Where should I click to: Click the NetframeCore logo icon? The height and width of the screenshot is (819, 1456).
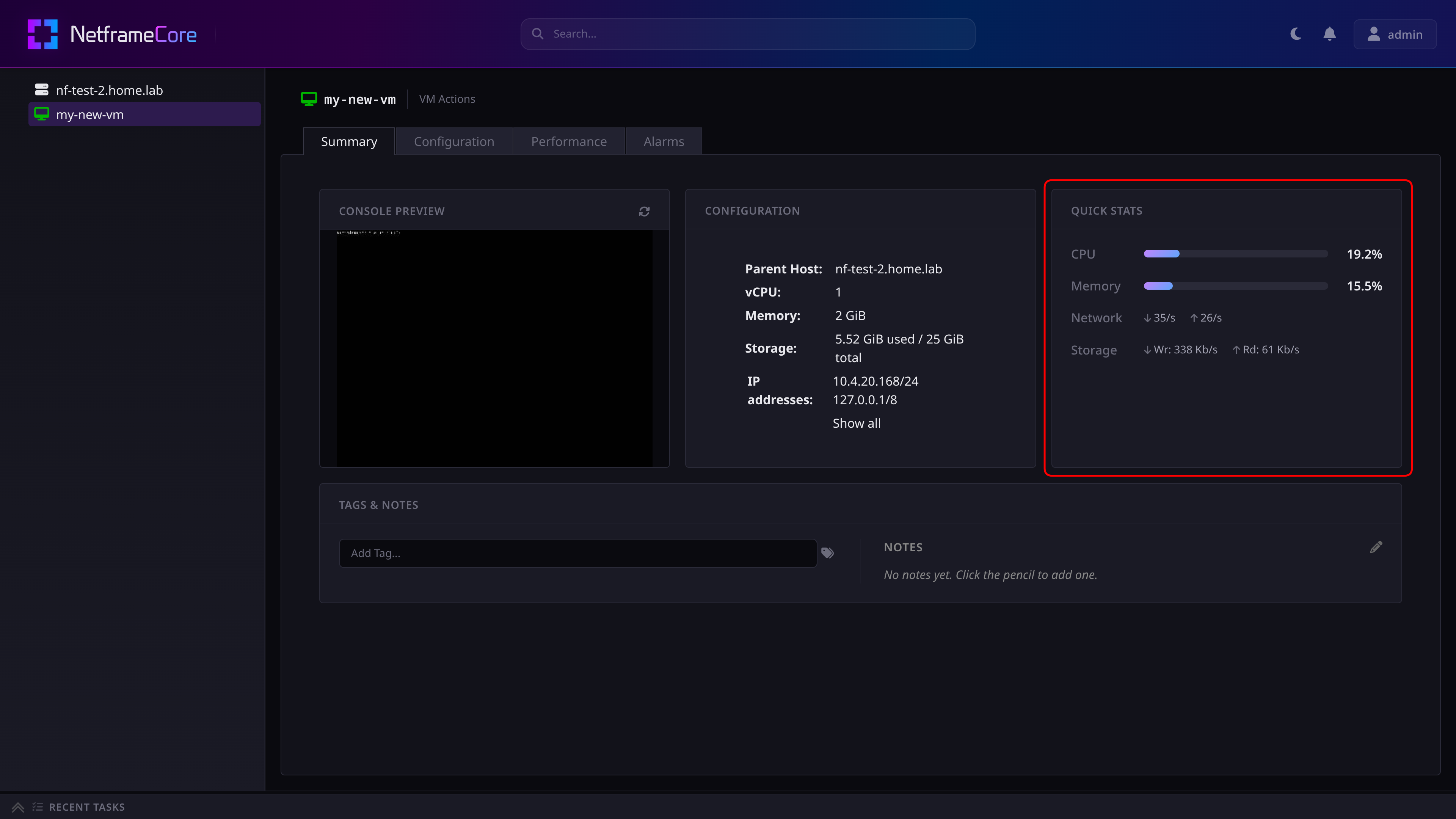coord(42,34)
